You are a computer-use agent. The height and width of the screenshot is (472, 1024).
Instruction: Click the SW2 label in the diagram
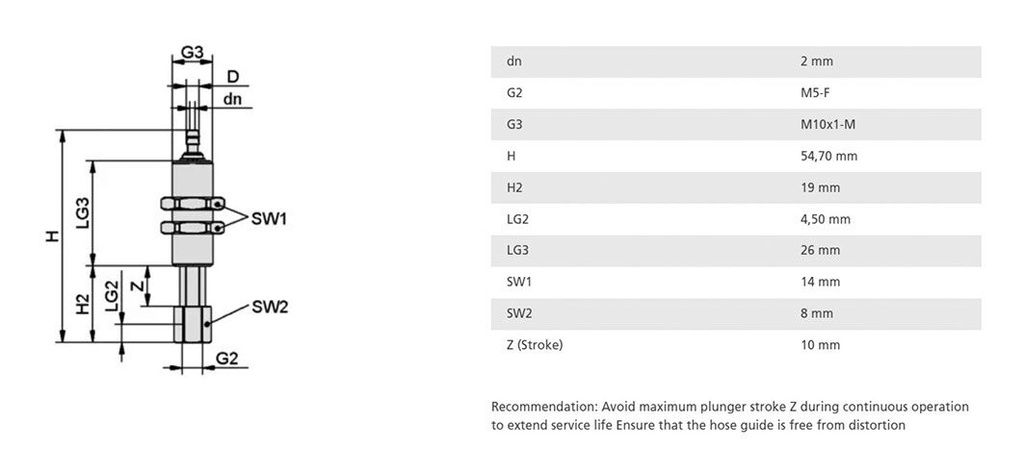pyautogui.click(x=269, y=306)
